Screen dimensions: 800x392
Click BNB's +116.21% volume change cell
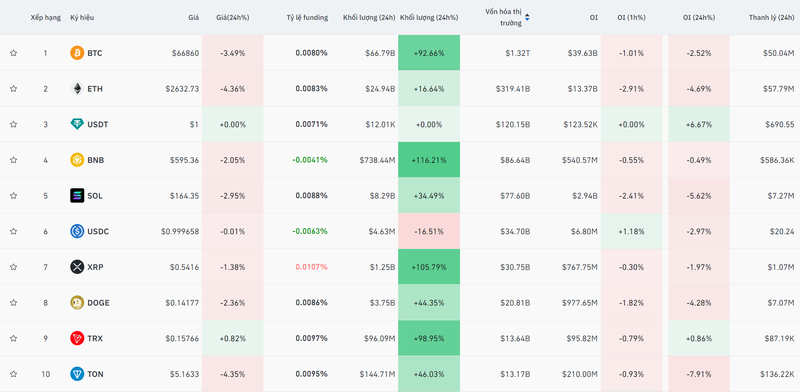[429, 160]
